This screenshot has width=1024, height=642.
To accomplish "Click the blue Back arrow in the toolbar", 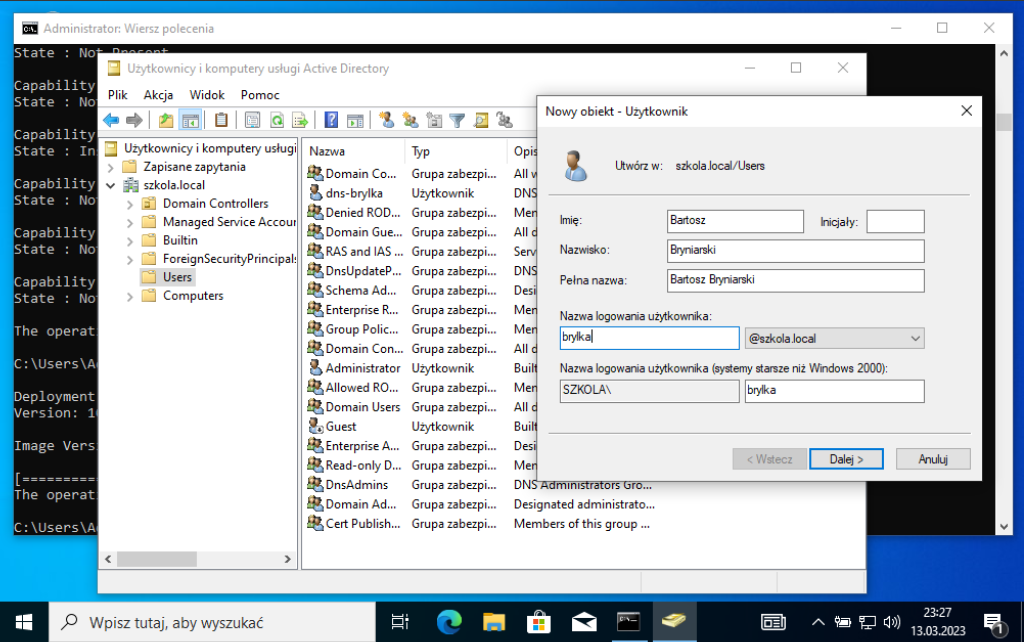I will pos(111,120).
